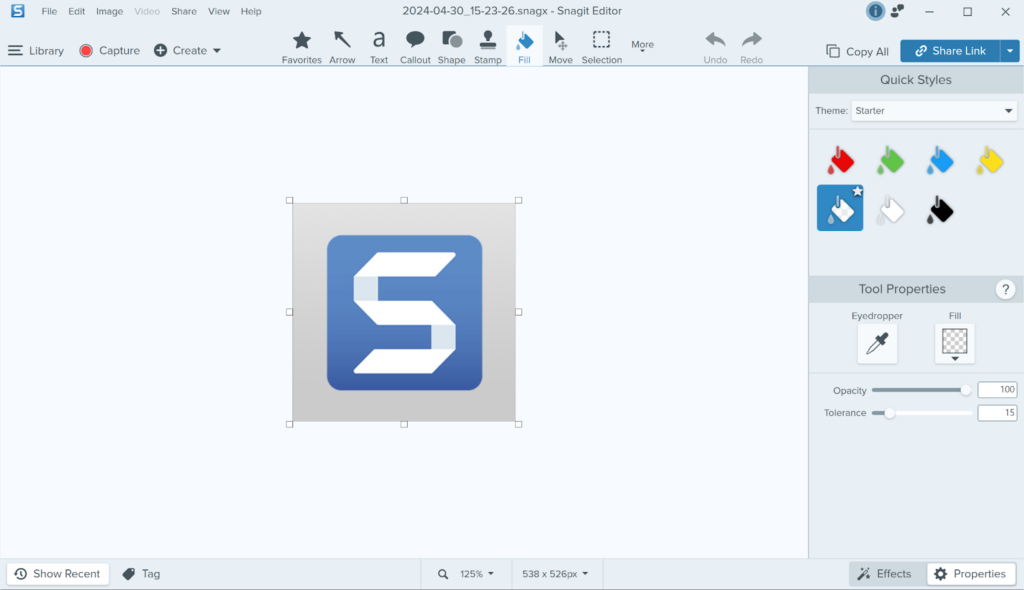Select the Selection tool
The width and height of the screenshot is (1024, 590).
[601, 45]
